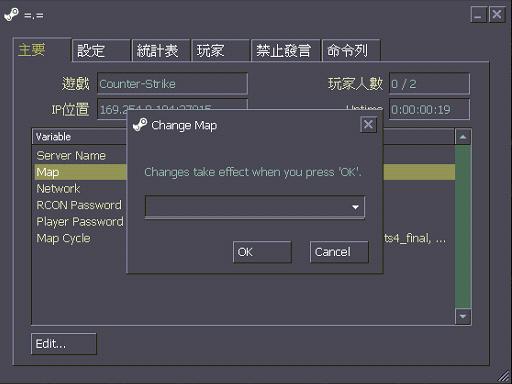Open the 命令列 tab
The image size is (512, 384).
(351, 50)
